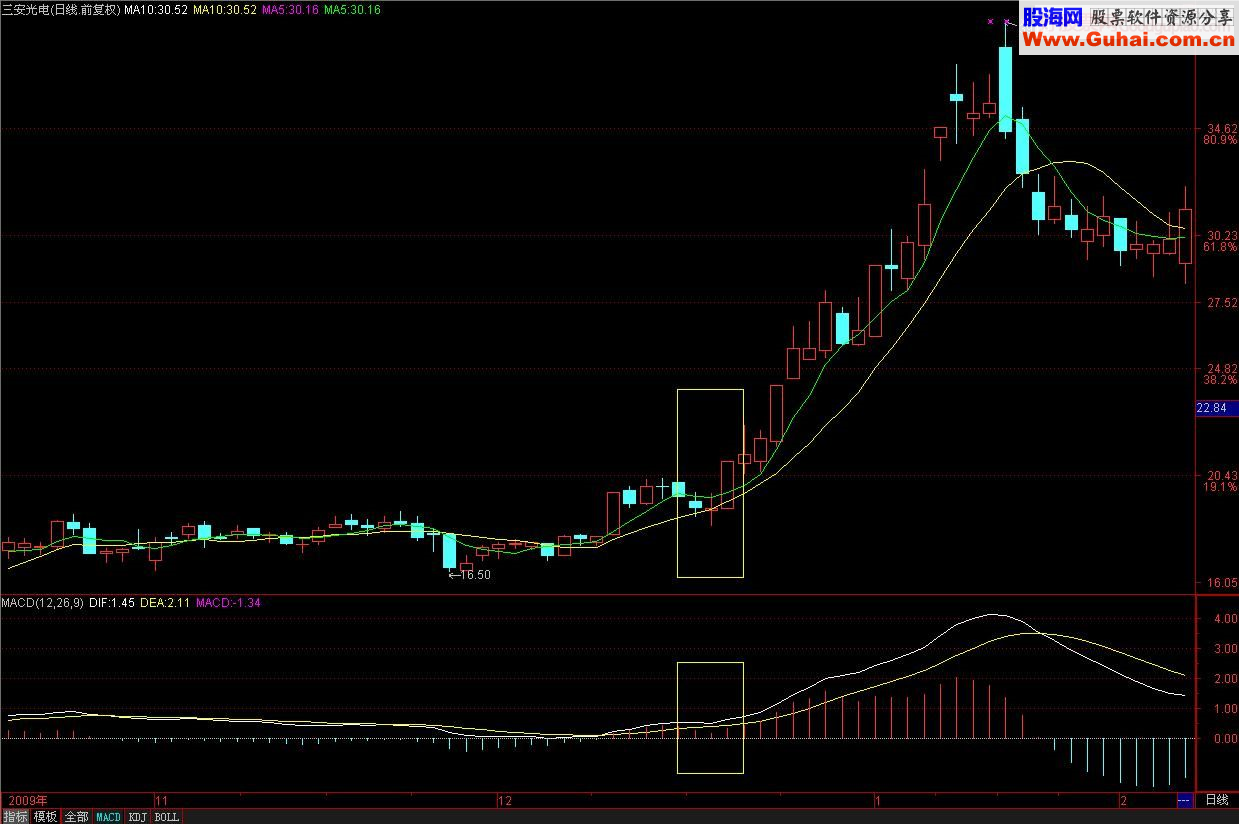The width and height of the screenshot is (1239, 824).
Task: Click the yellow MA10:30.52 label
Action: (224, 9)
